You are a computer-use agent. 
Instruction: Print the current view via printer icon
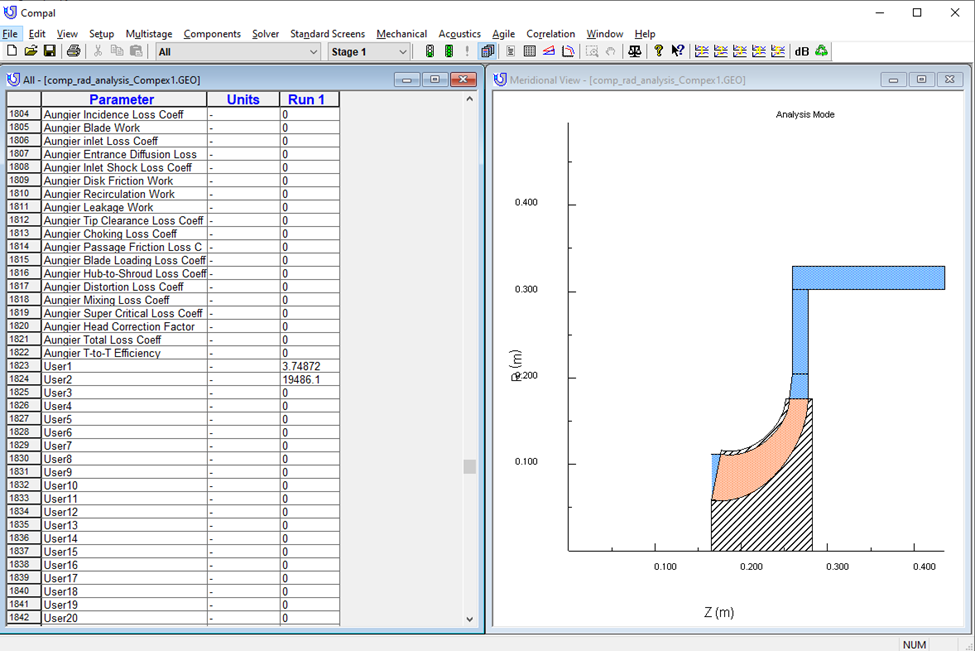(72, 51)
